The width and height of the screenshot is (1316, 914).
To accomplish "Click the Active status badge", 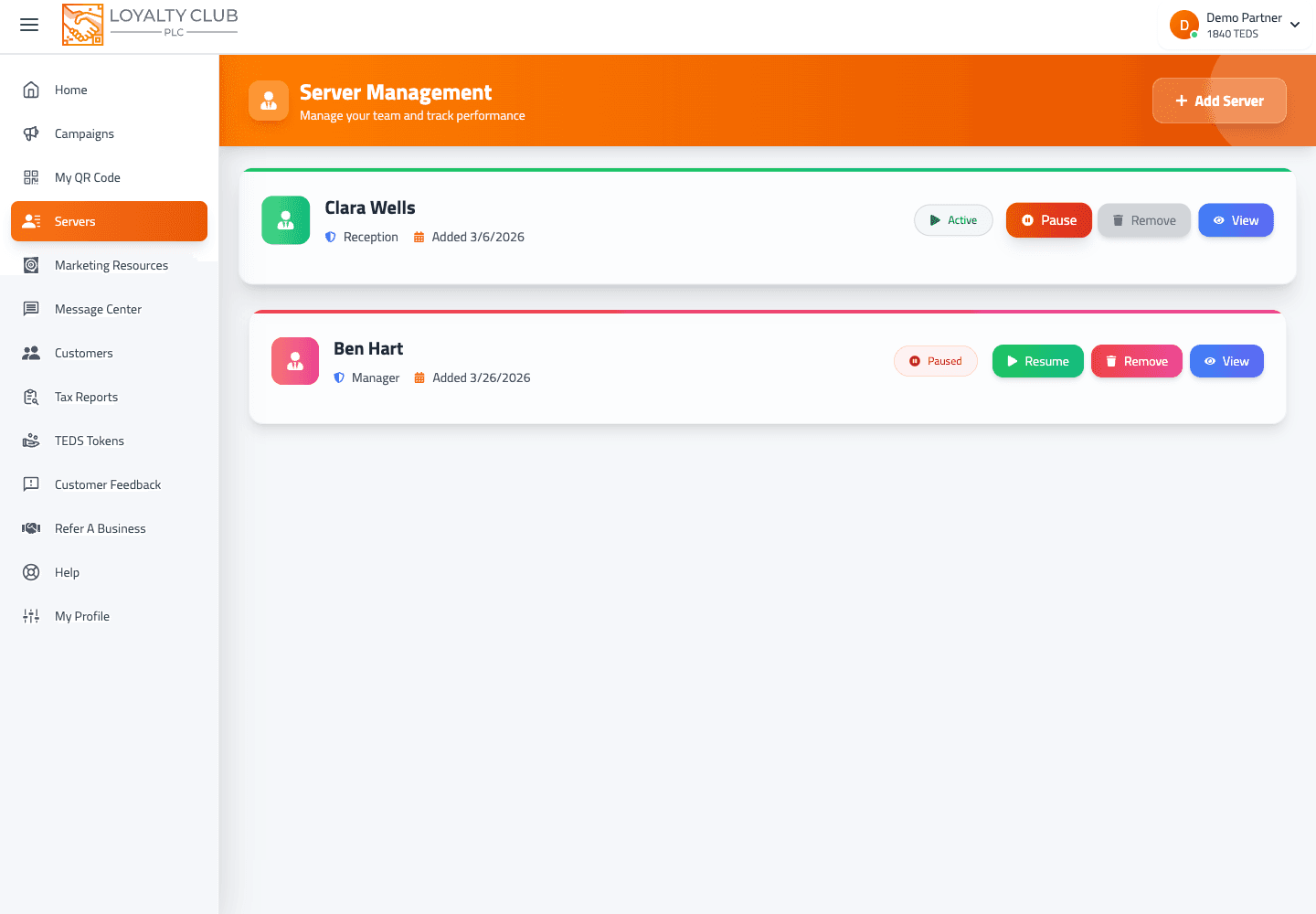I will point(953,220).
